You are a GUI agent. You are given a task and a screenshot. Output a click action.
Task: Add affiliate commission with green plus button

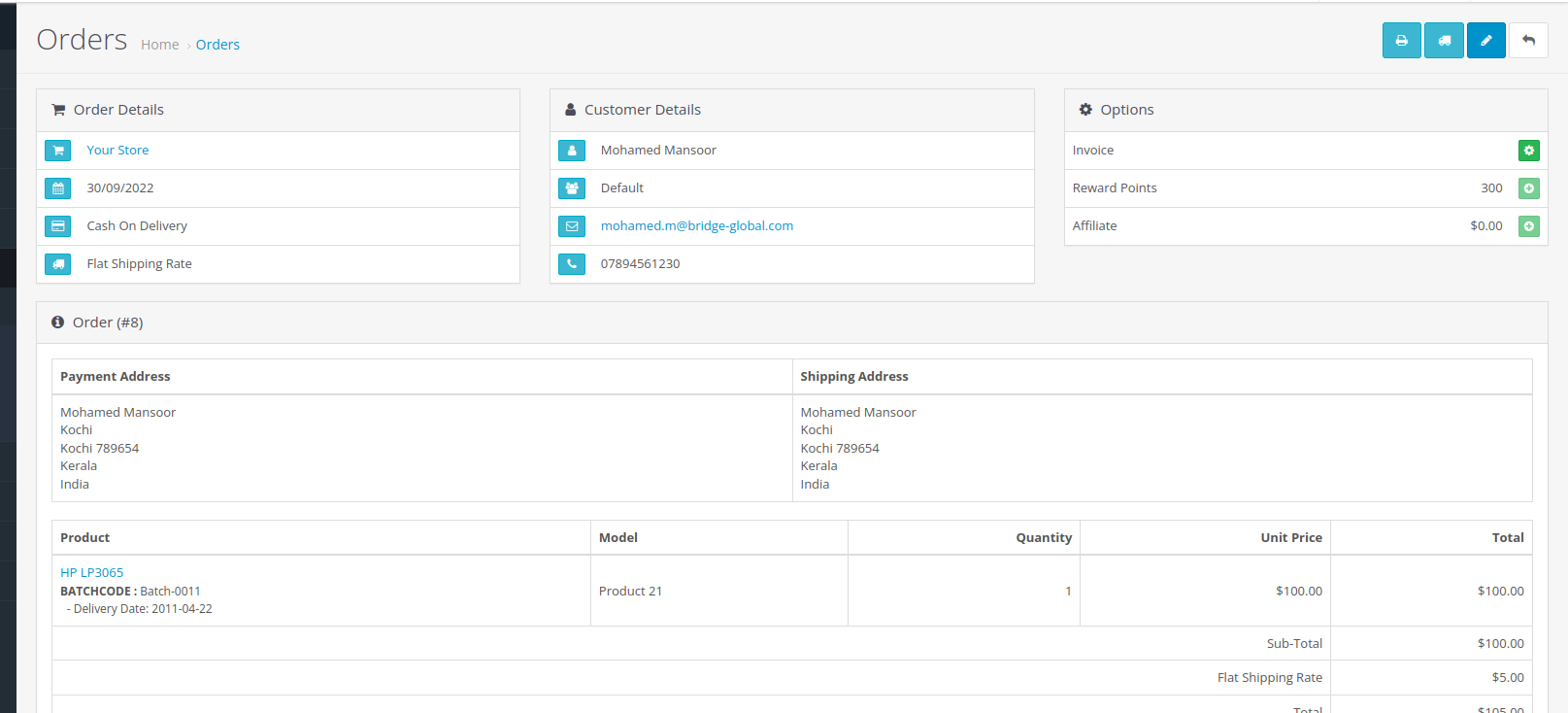(x=1528, y=226)
